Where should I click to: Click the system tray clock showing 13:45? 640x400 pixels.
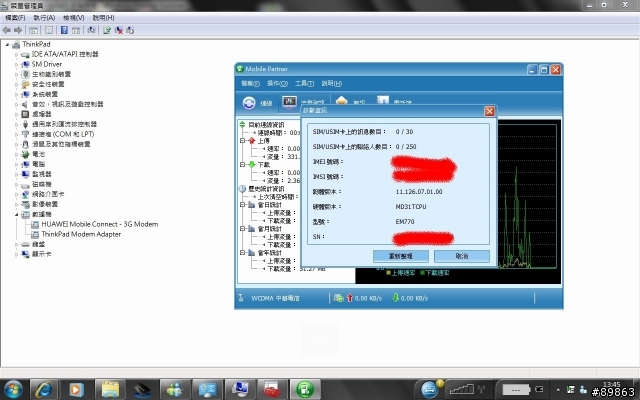tap(611, 384)
